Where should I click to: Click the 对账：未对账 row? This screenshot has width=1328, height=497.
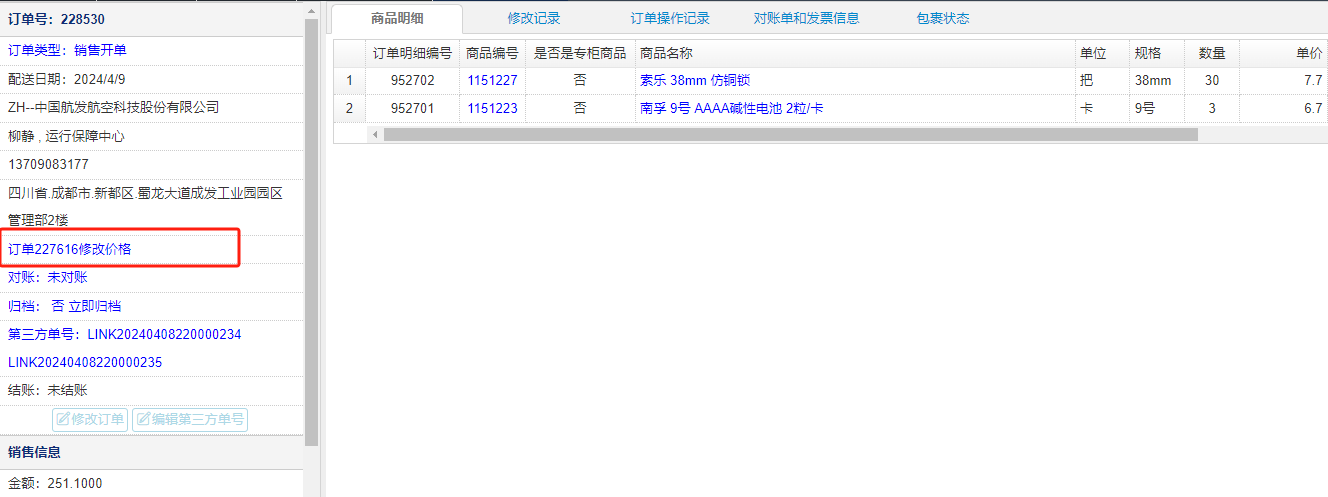152,277
